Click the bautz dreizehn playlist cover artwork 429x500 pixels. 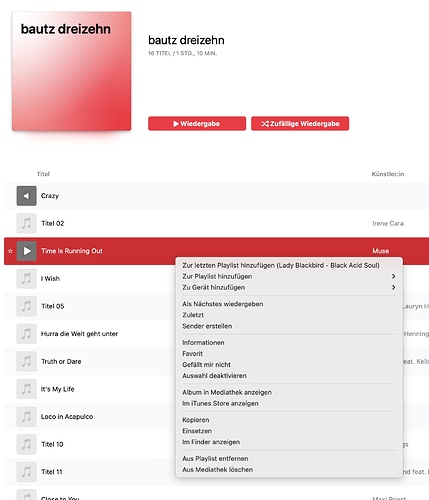[71, 71]
